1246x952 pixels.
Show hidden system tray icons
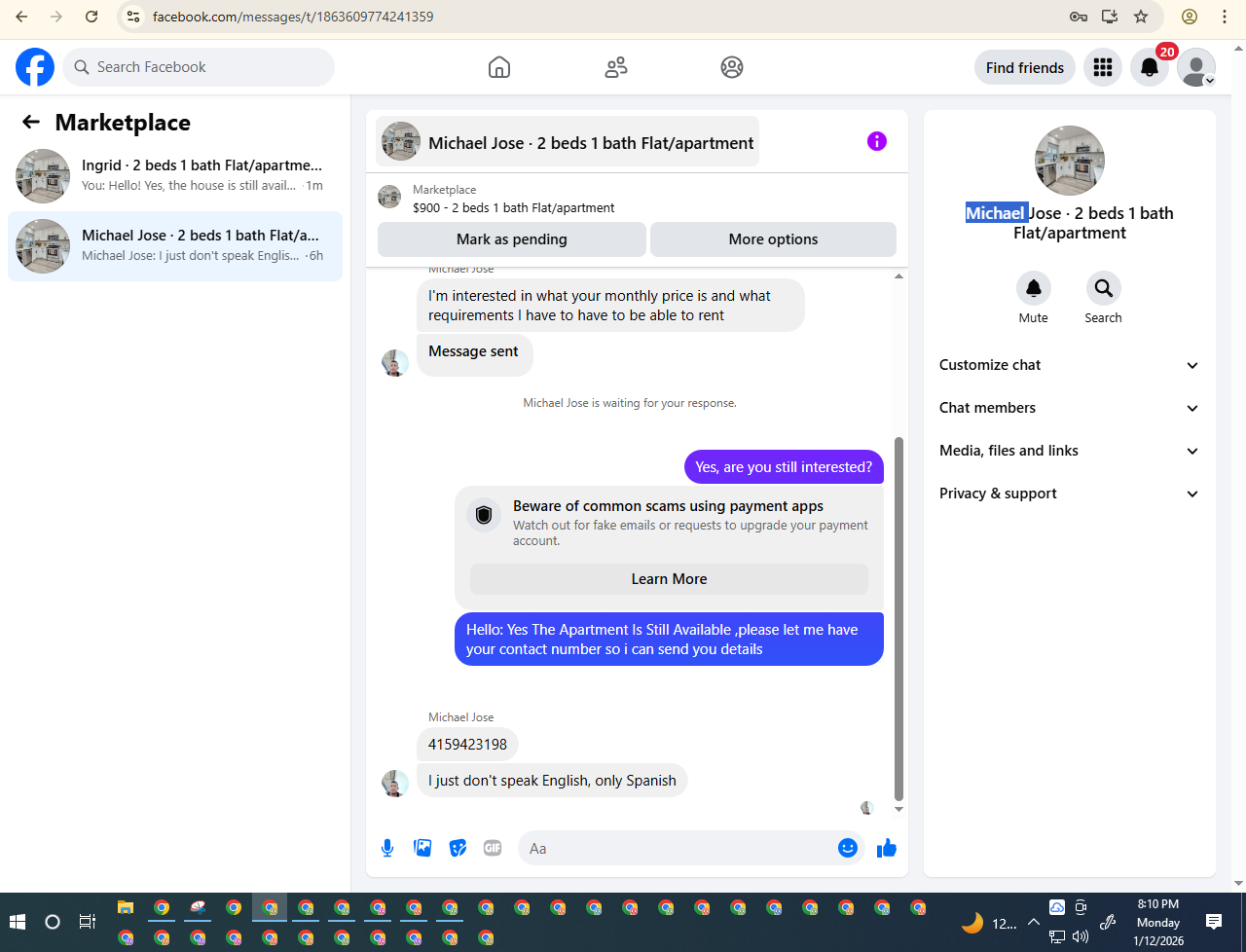pos(1033,922)
